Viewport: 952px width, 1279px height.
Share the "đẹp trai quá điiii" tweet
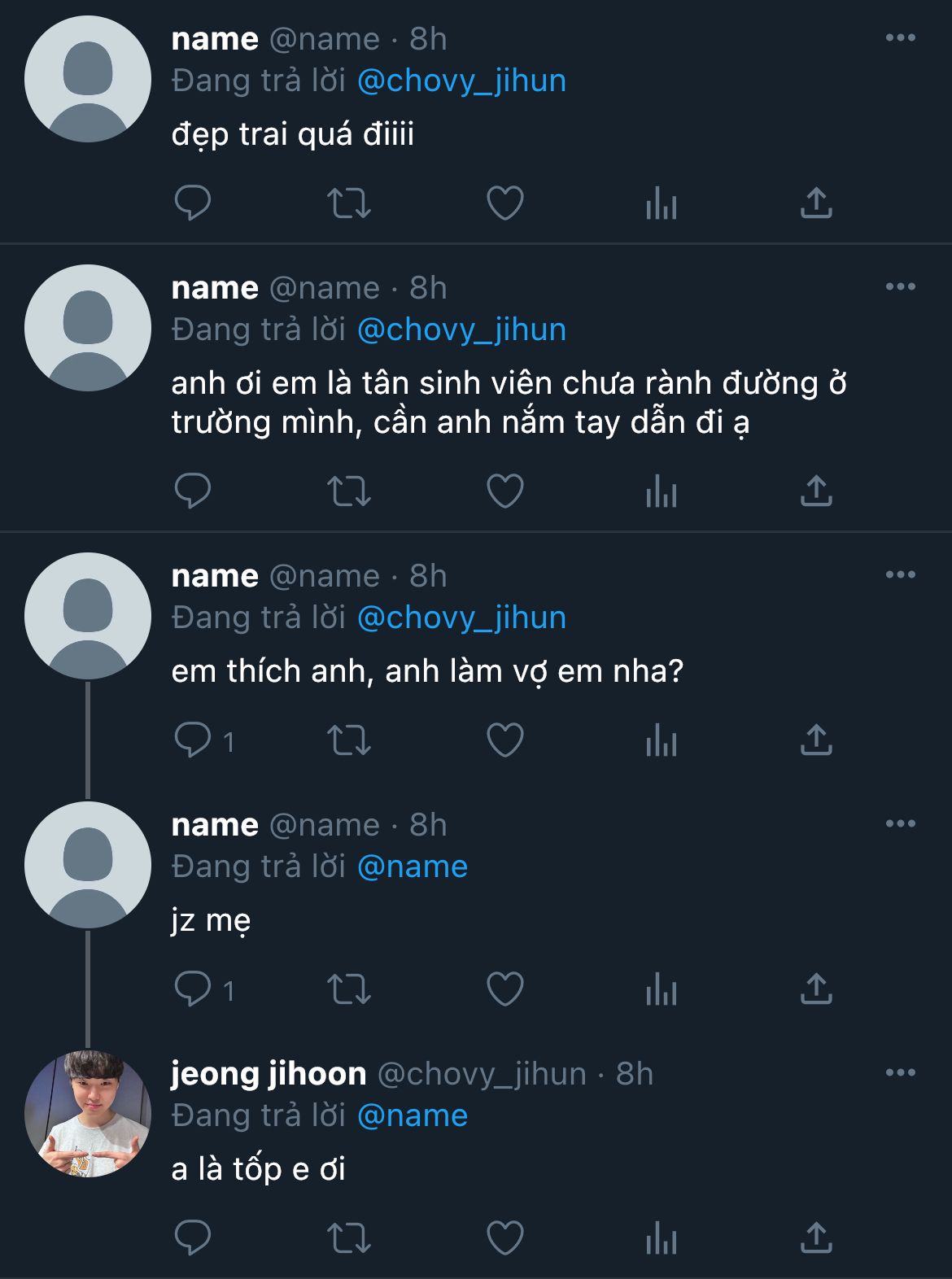tap(815, 203)
